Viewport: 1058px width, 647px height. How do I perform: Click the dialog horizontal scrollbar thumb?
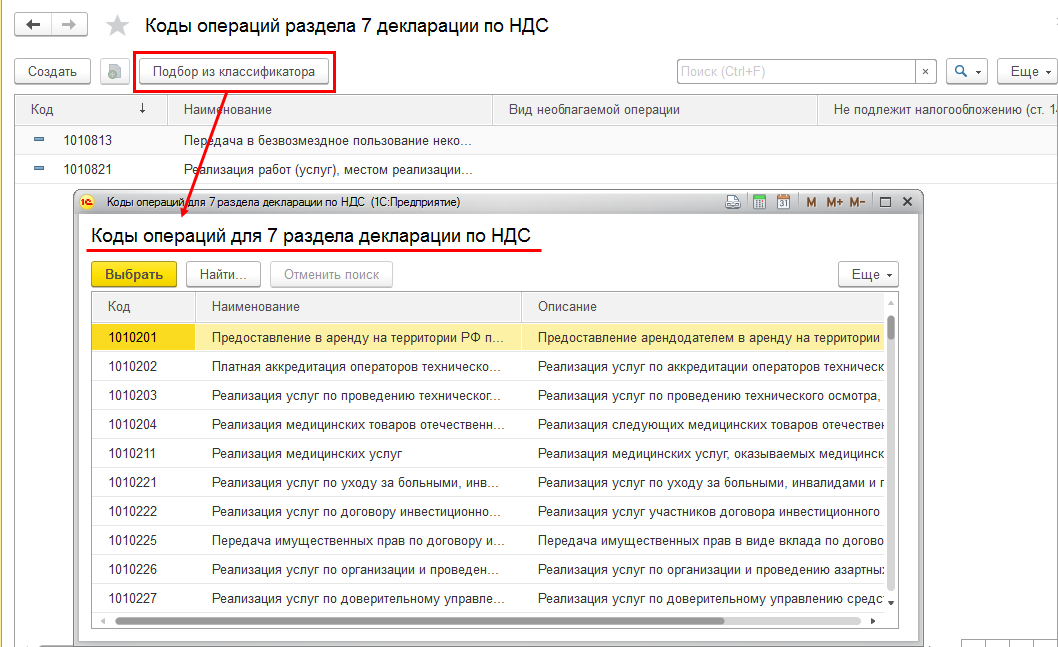[x=420, y=621]
